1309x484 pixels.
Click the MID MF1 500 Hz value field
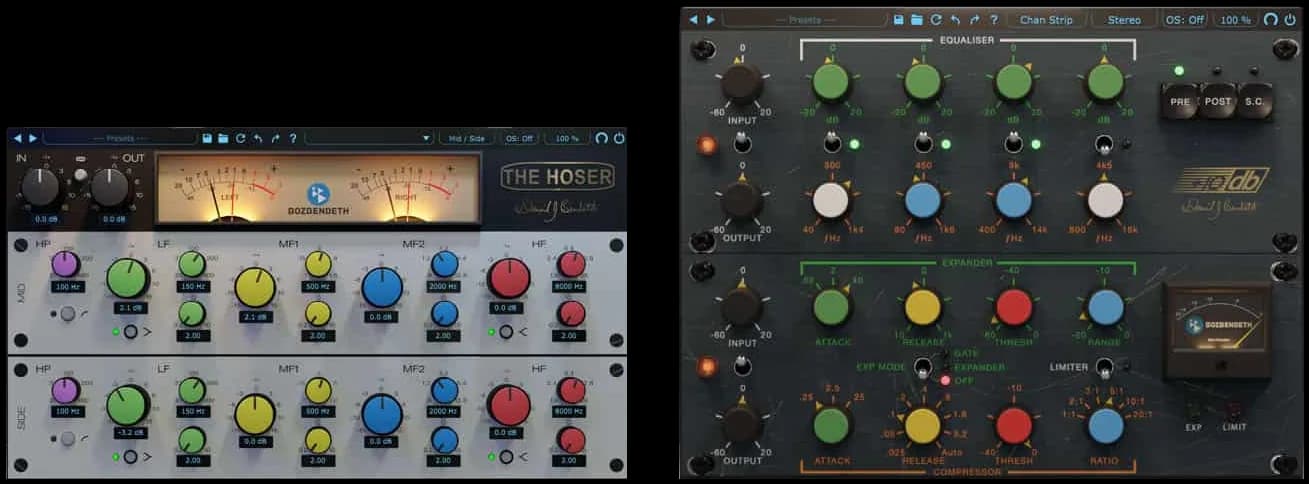tap(318, 288)
